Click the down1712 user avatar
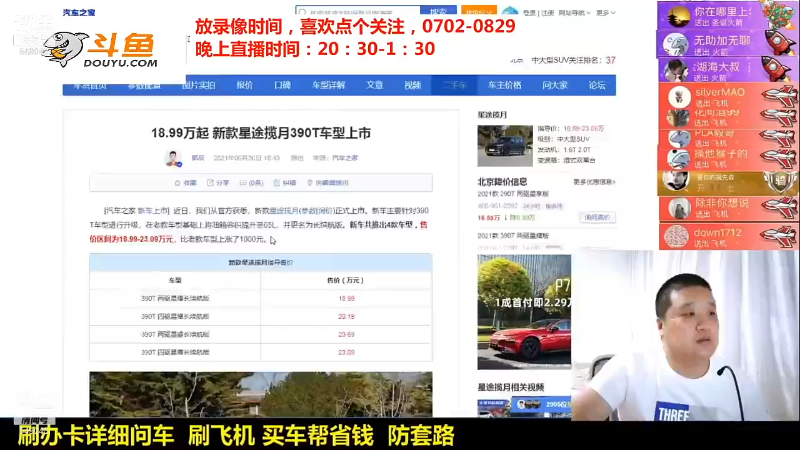The image size is (800, 450). coord(677,236)
